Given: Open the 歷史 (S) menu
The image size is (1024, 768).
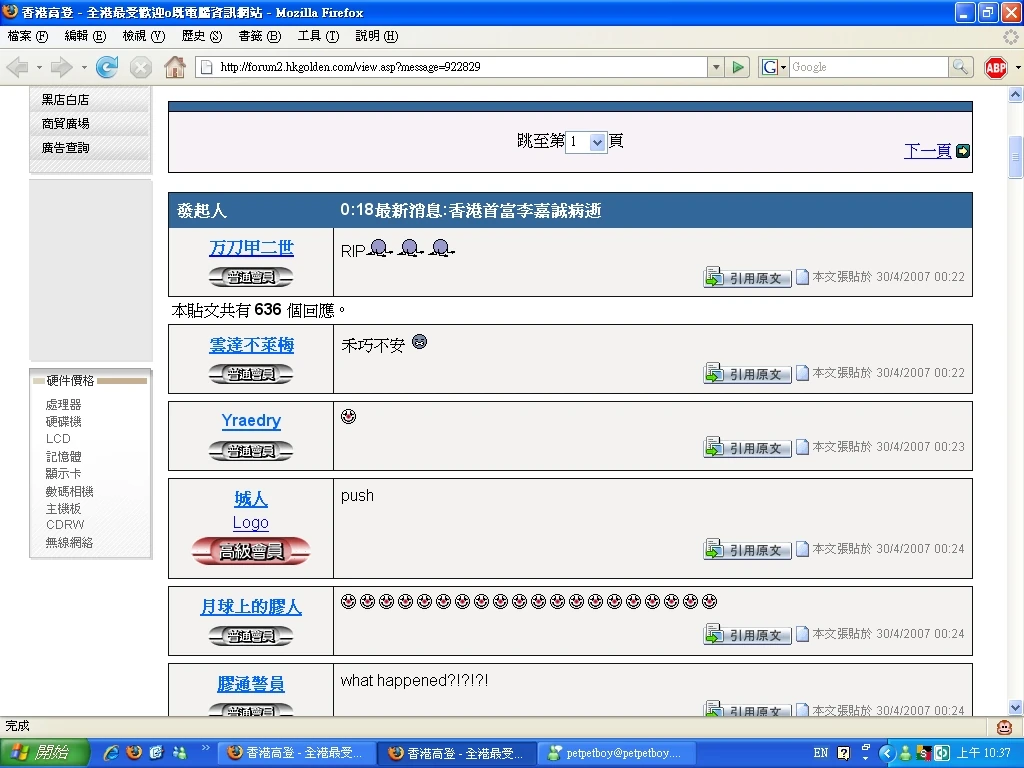Looking at the screenshot, I should tap(202, 36).
